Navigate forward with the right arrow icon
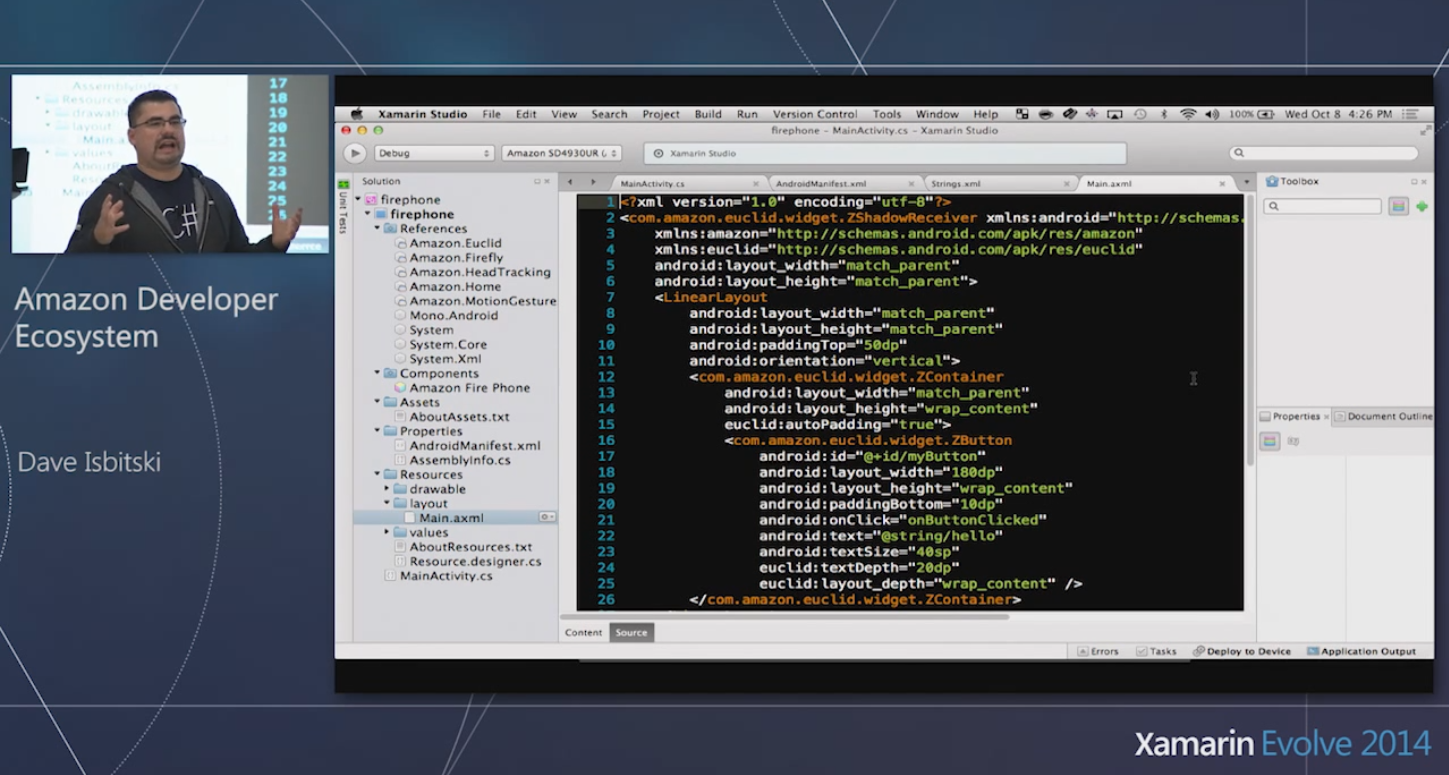This screenshot has height=775, width=1449. [592, 183]
